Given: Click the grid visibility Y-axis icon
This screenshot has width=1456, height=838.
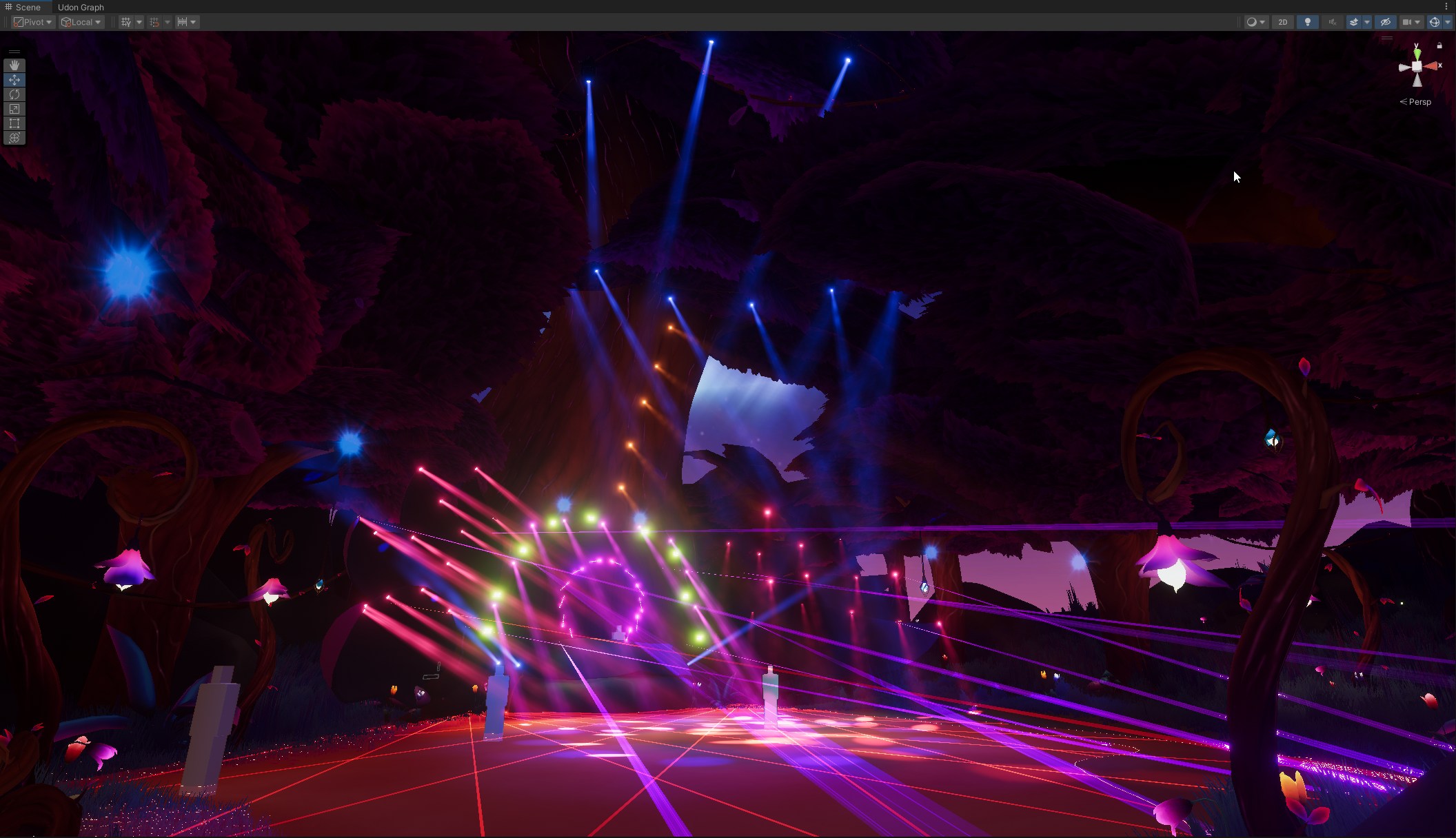Looking at the screenshot, I should click(126, 22).
